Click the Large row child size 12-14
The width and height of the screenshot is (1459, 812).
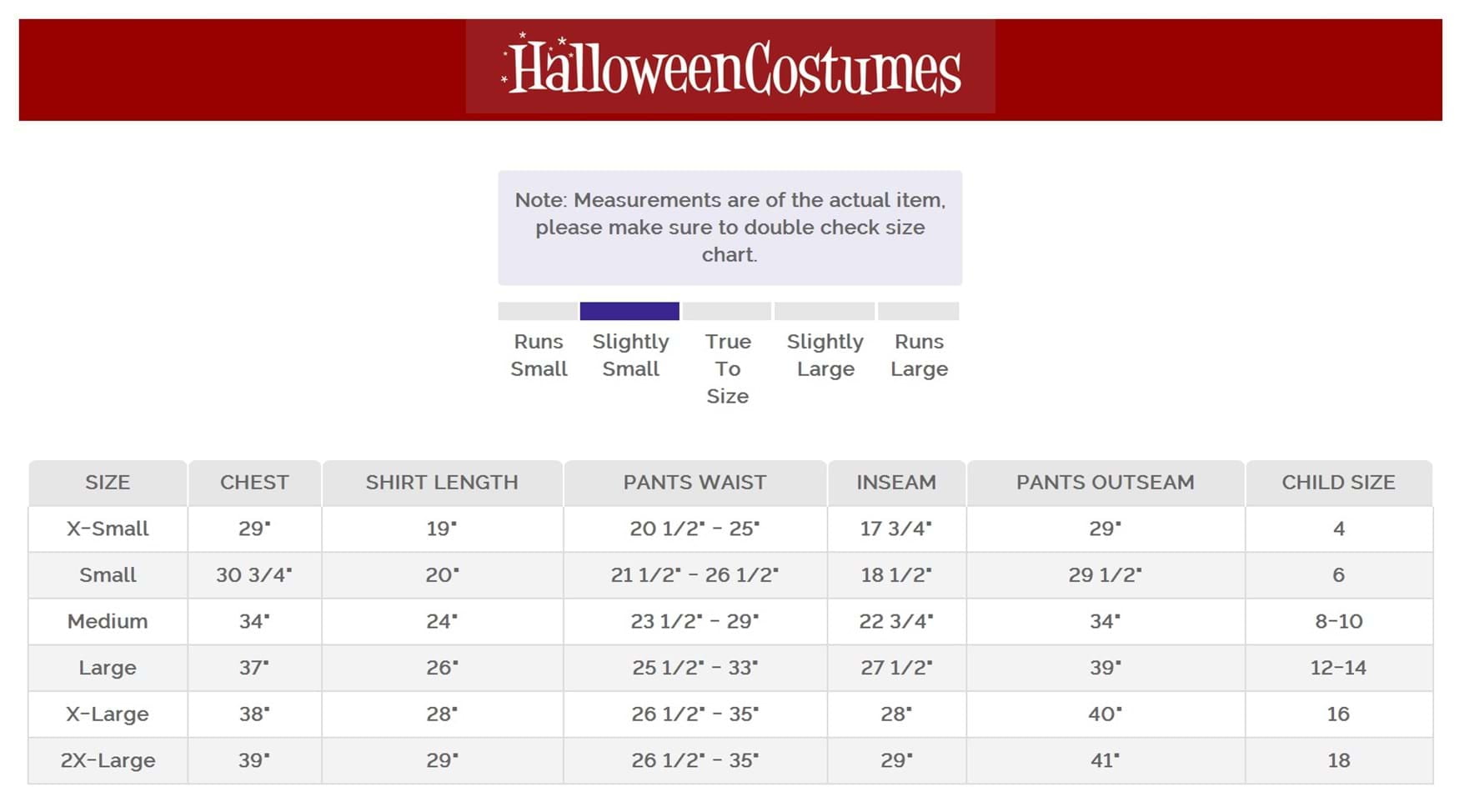pos(1338,668)
